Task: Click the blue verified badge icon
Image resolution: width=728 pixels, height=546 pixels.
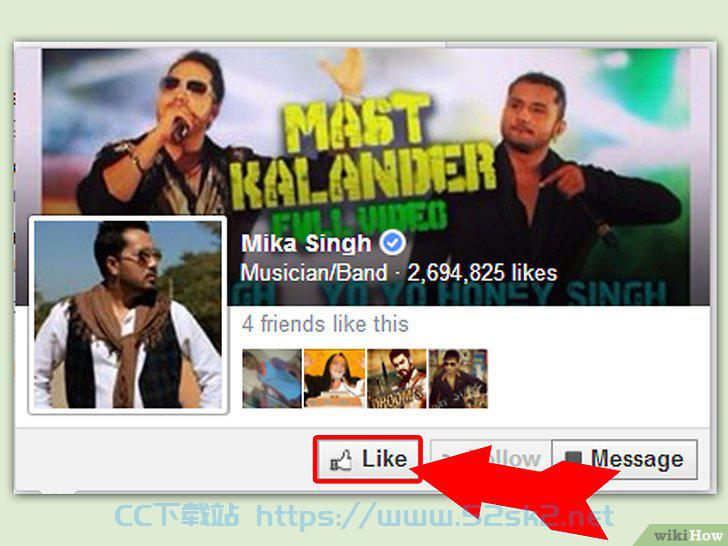Action: pos(393,243)
